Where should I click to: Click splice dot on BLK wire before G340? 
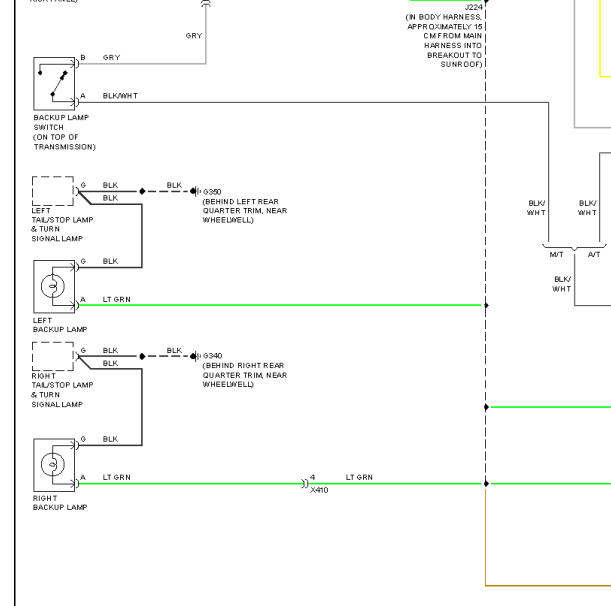tap(142, 356)
